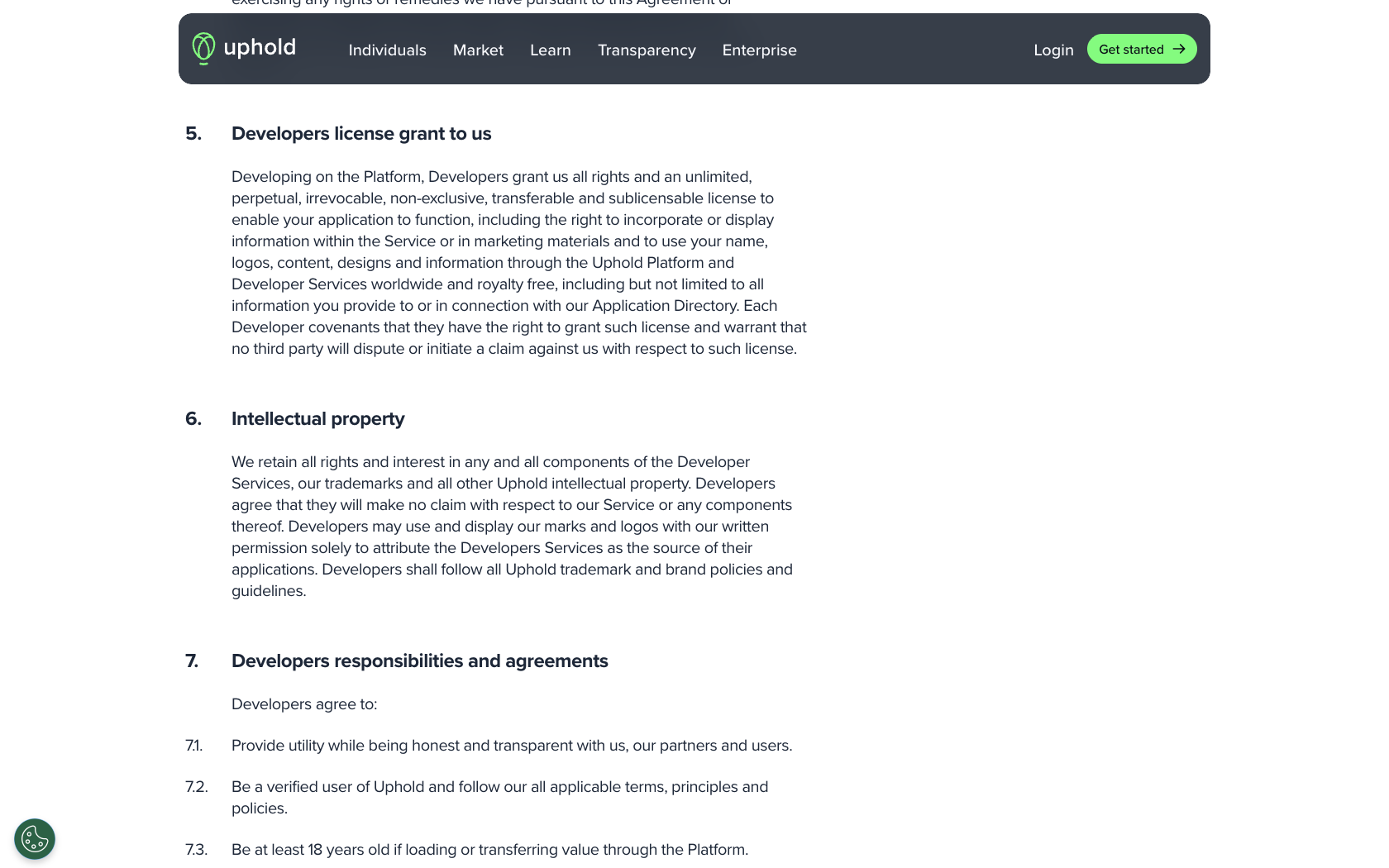Expand the Learn navigation item
The image size is (1389, 868).
pyautogui.click(x=550, y=50)
